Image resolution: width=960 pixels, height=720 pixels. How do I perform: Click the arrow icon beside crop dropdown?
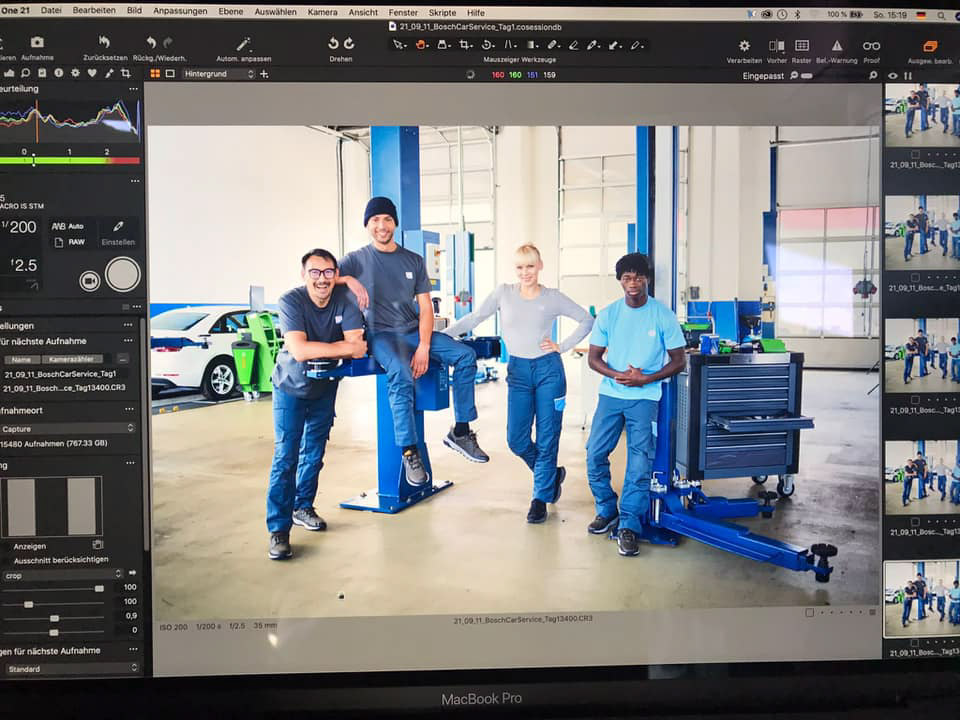pyautogui.click(x=132, y=574)
